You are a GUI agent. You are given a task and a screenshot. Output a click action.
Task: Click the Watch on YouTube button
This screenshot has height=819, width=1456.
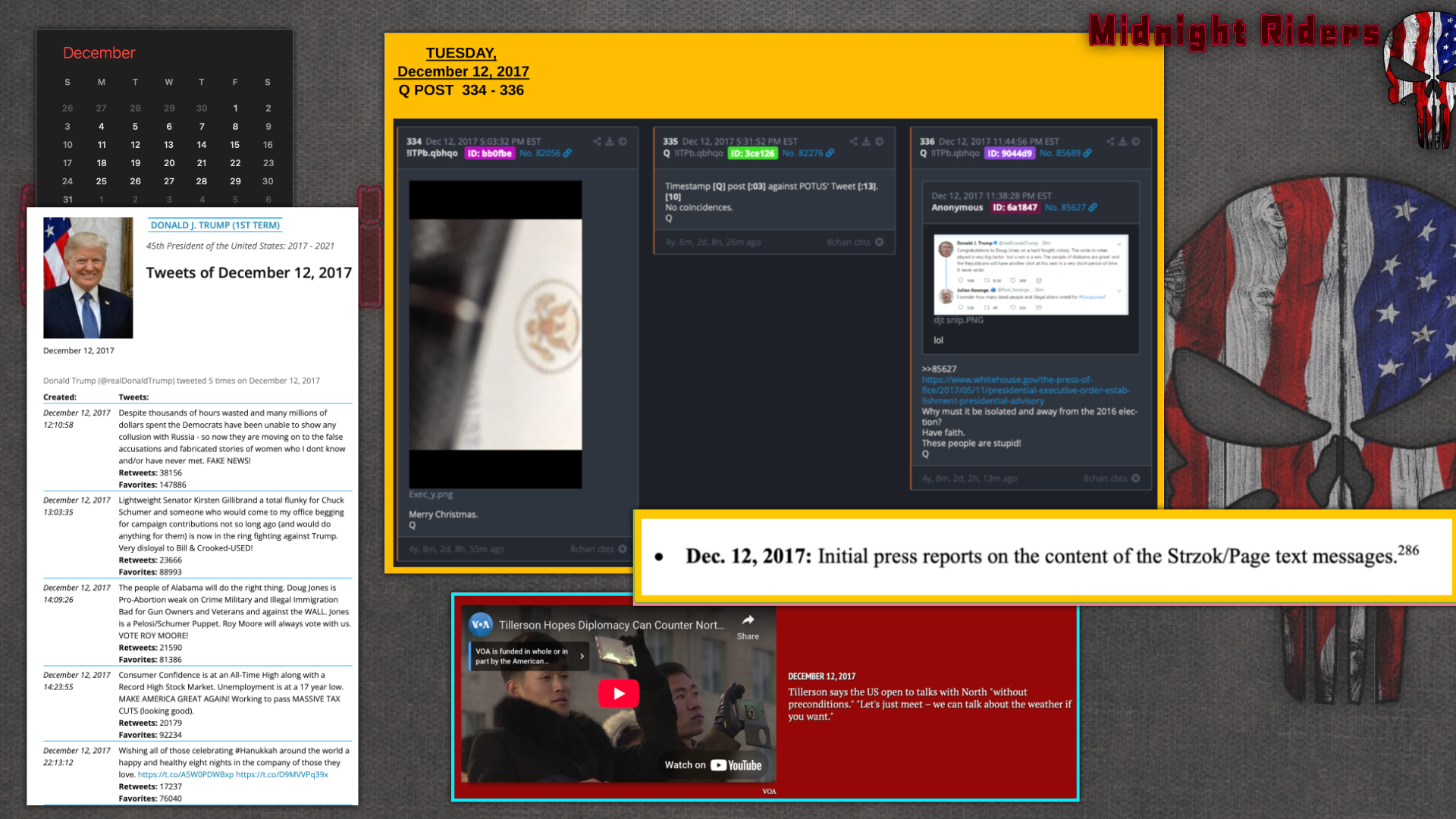coord(713,765)
